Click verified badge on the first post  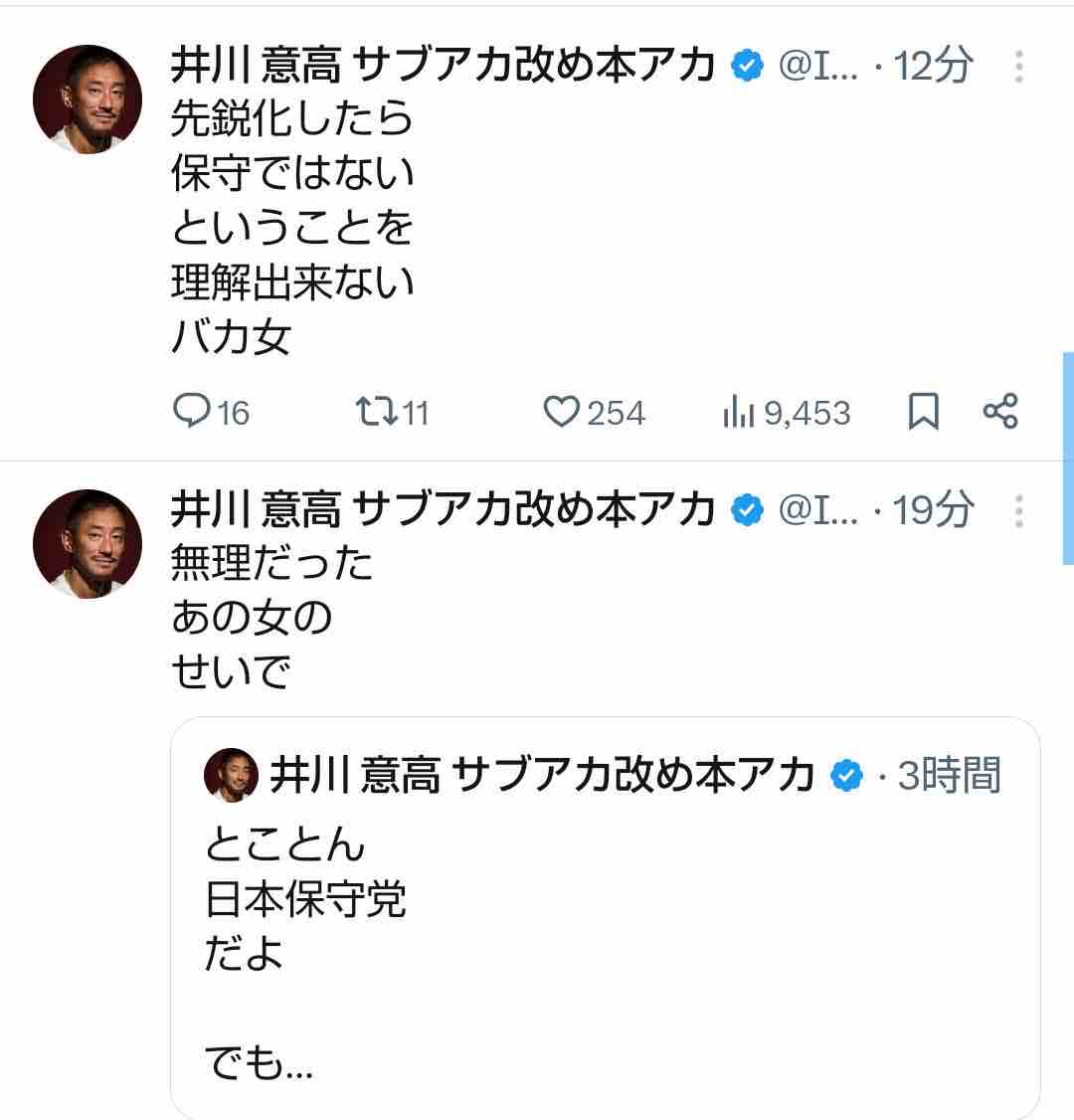pos(747,67)
